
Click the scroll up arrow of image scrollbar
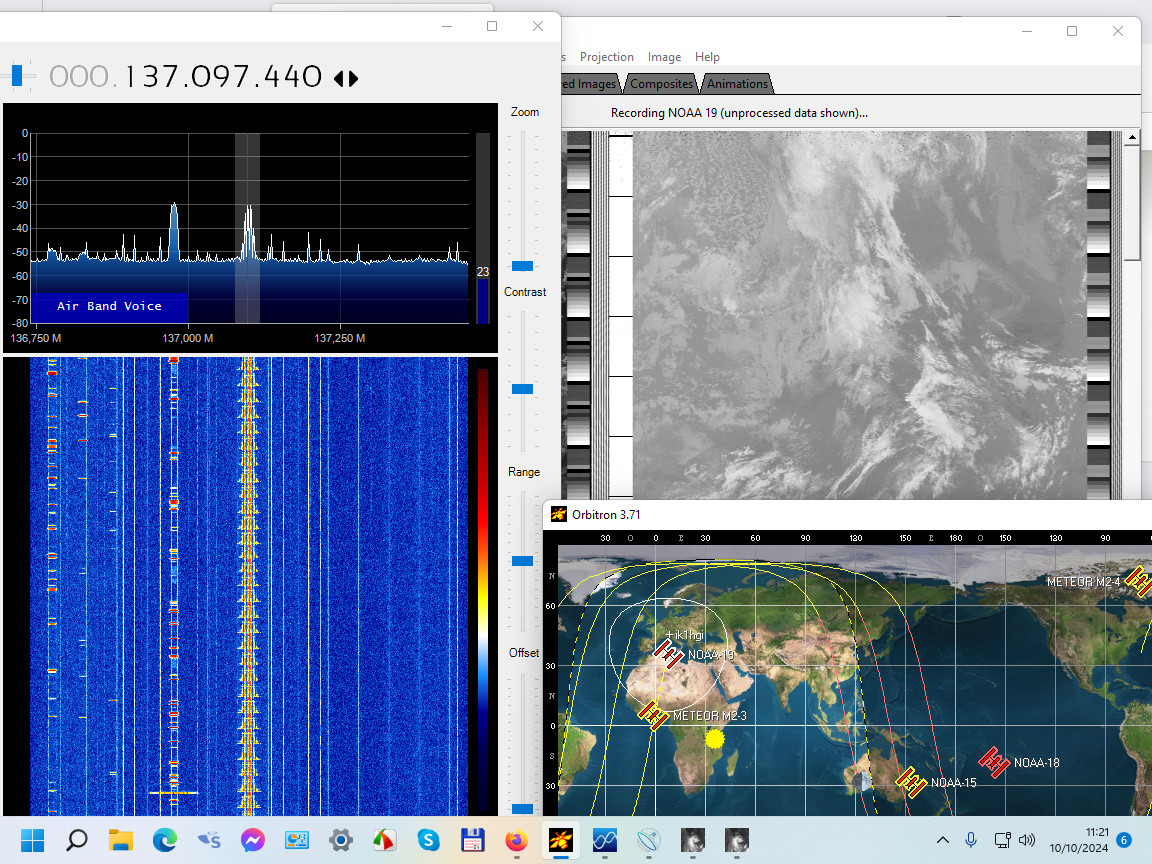tap(1132, 137)
